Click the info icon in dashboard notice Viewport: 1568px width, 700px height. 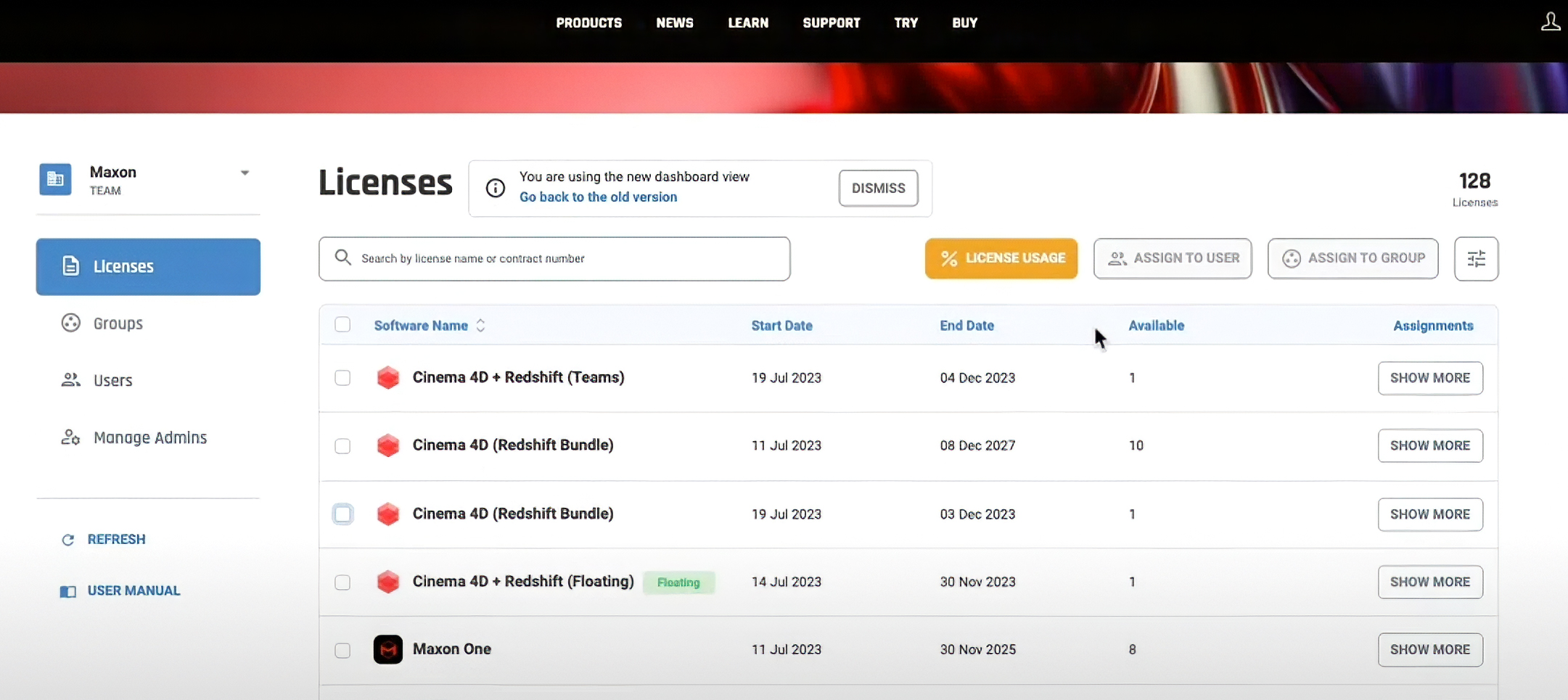[x=496, y=189]
